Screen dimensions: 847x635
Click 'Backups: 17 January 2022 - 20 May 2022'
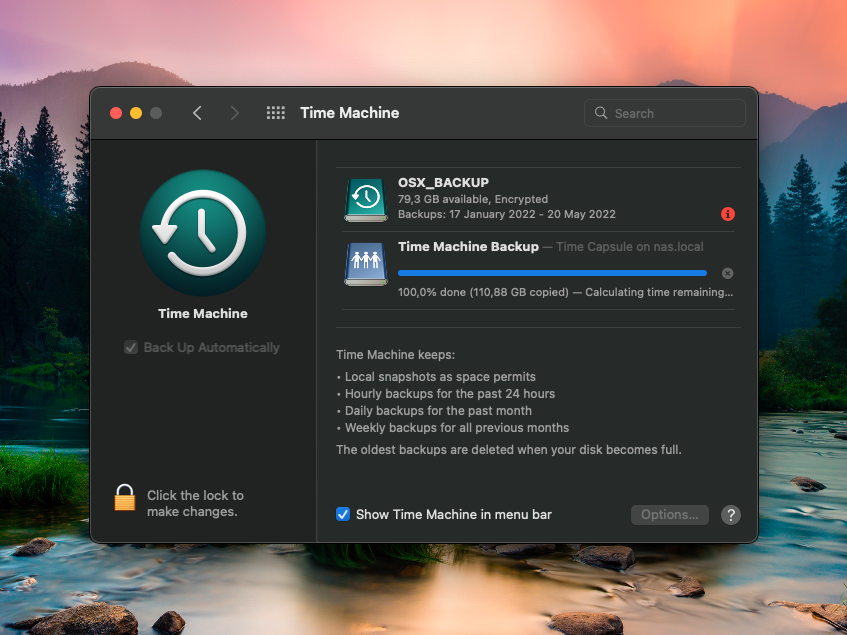pos(507,214)
